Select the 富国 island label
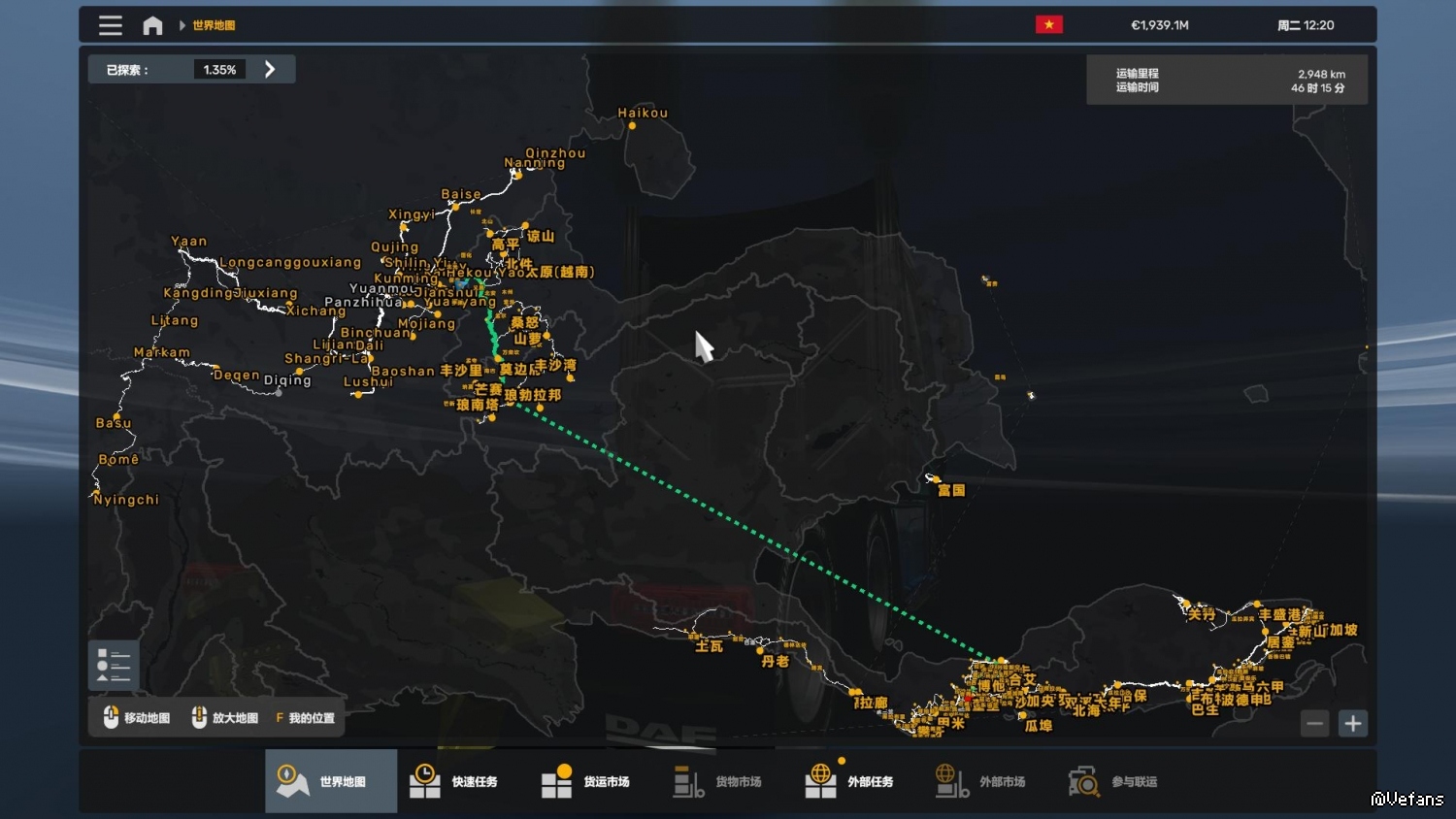The image size is (1456, 819). (951, 490)
